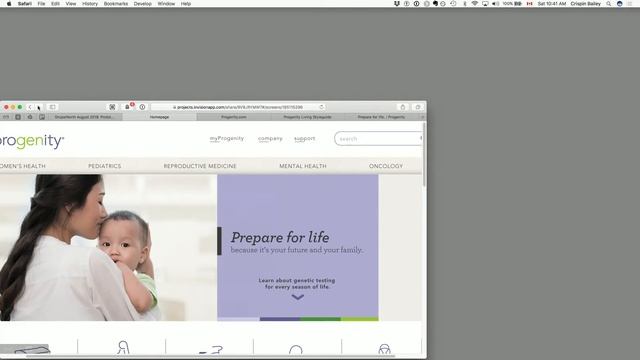This screenshot has width=640, height=360.
Task: Click the fourth pinned tab icon
Action: [42, 117]
